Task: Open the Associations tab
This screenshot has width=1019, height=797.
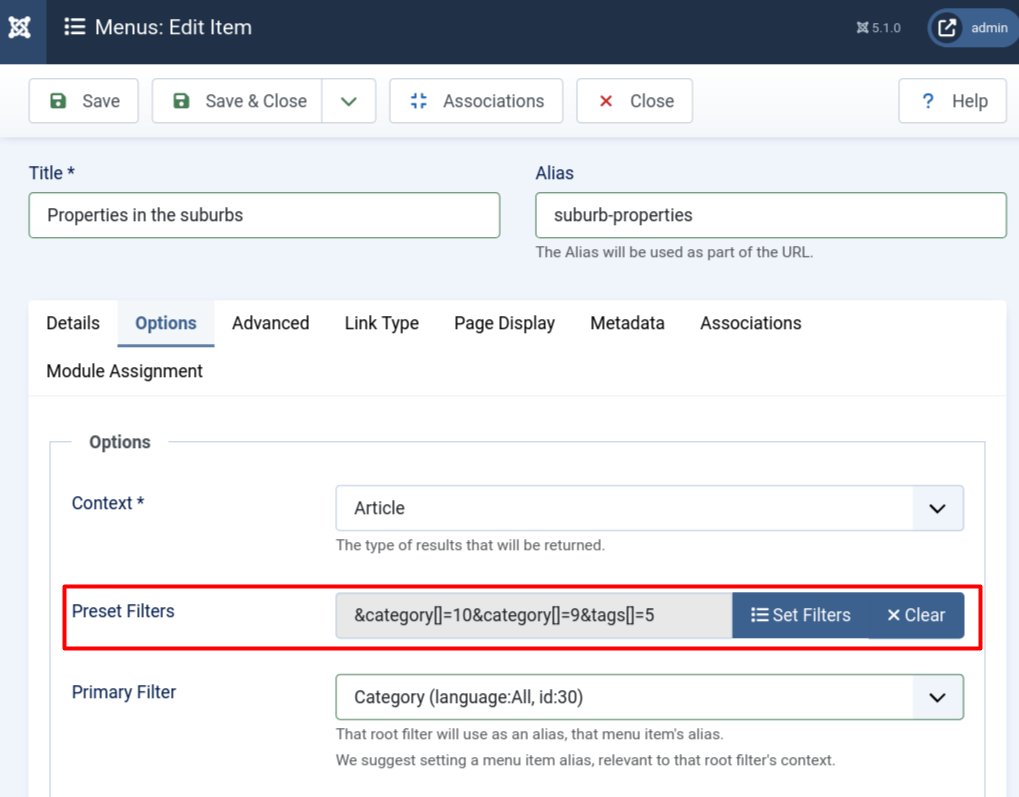Action: (751, 323)
